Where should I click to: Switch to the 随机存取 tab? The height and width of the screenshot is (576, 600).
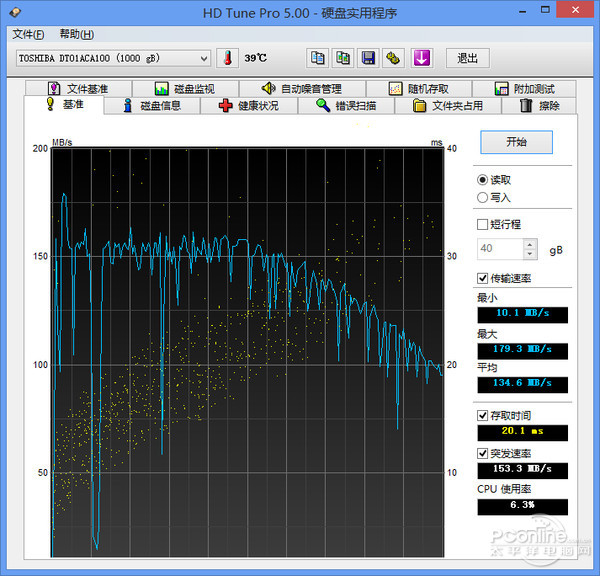pyautogui.click(x=419, y=89)
